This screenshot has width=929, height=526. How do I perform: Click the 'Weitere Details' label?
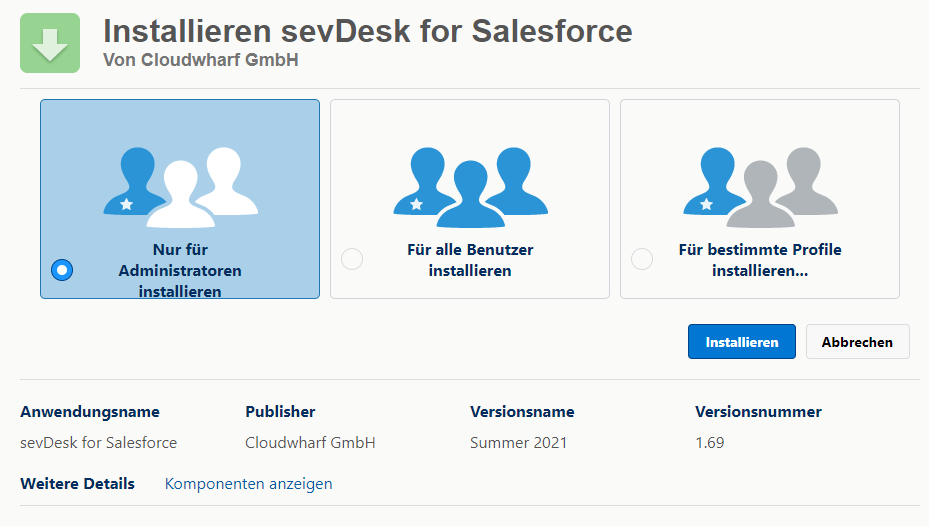coord(77,484)
